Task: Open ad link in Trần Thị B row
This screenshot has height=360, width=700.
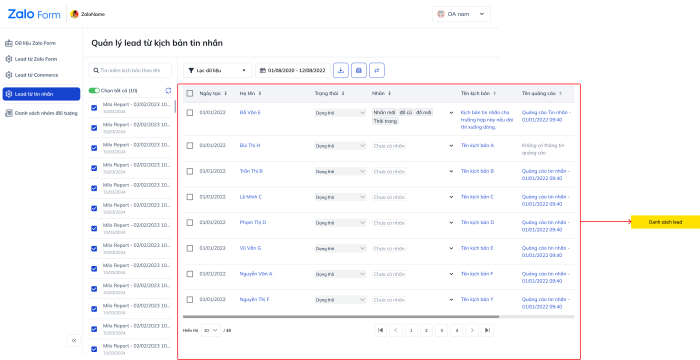Action: (546, 175)
